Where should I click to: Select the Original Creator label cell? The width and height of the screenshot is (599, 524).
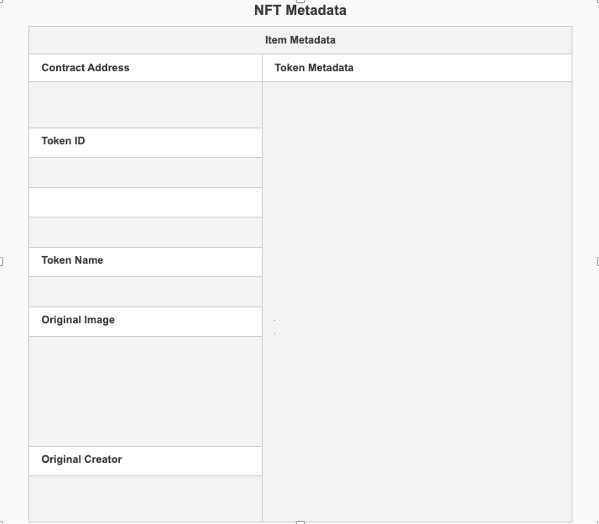click(146, 461)
